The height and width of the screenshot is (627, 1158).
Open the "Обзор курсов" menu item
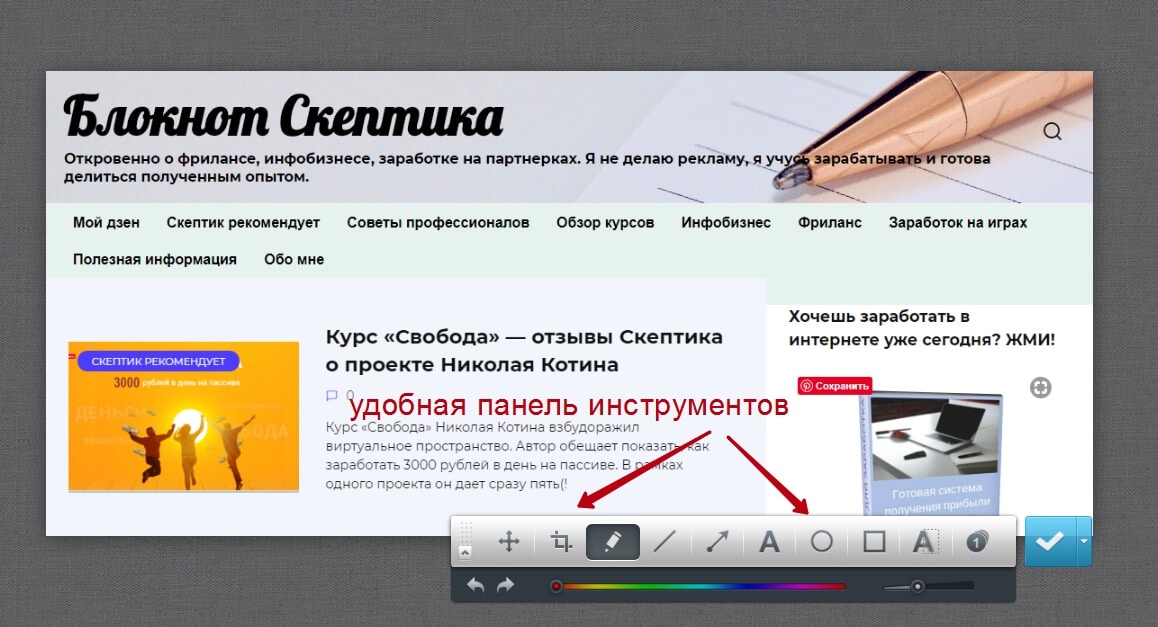pos(605,222)
